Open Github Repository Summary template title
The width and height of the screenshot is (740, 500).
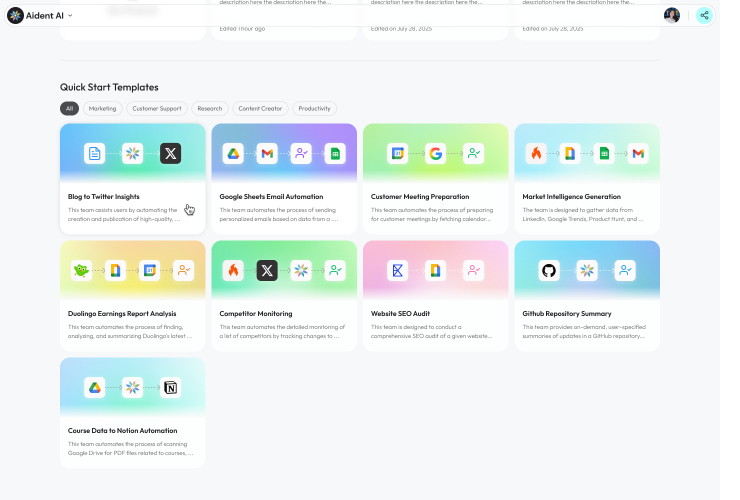point(567,314)
